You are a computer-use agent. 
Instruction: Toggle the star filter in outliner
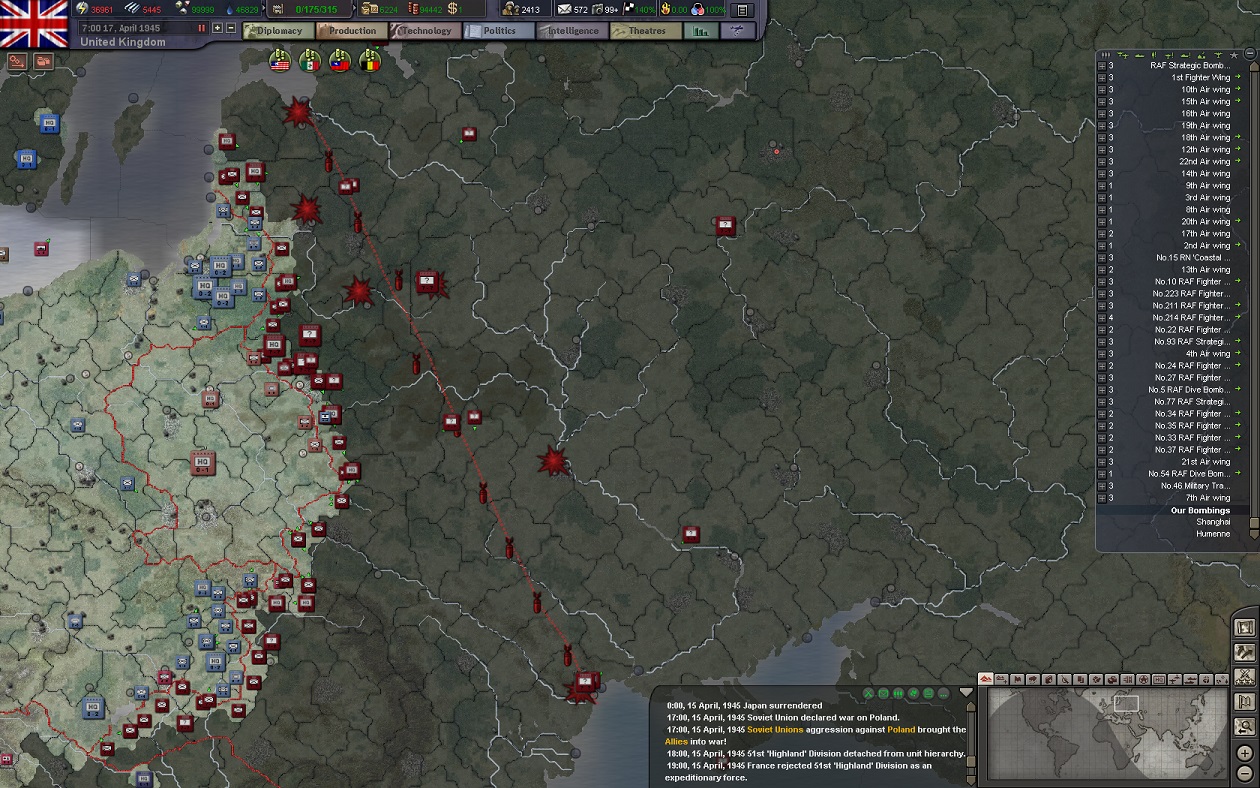coord(1233,55)
